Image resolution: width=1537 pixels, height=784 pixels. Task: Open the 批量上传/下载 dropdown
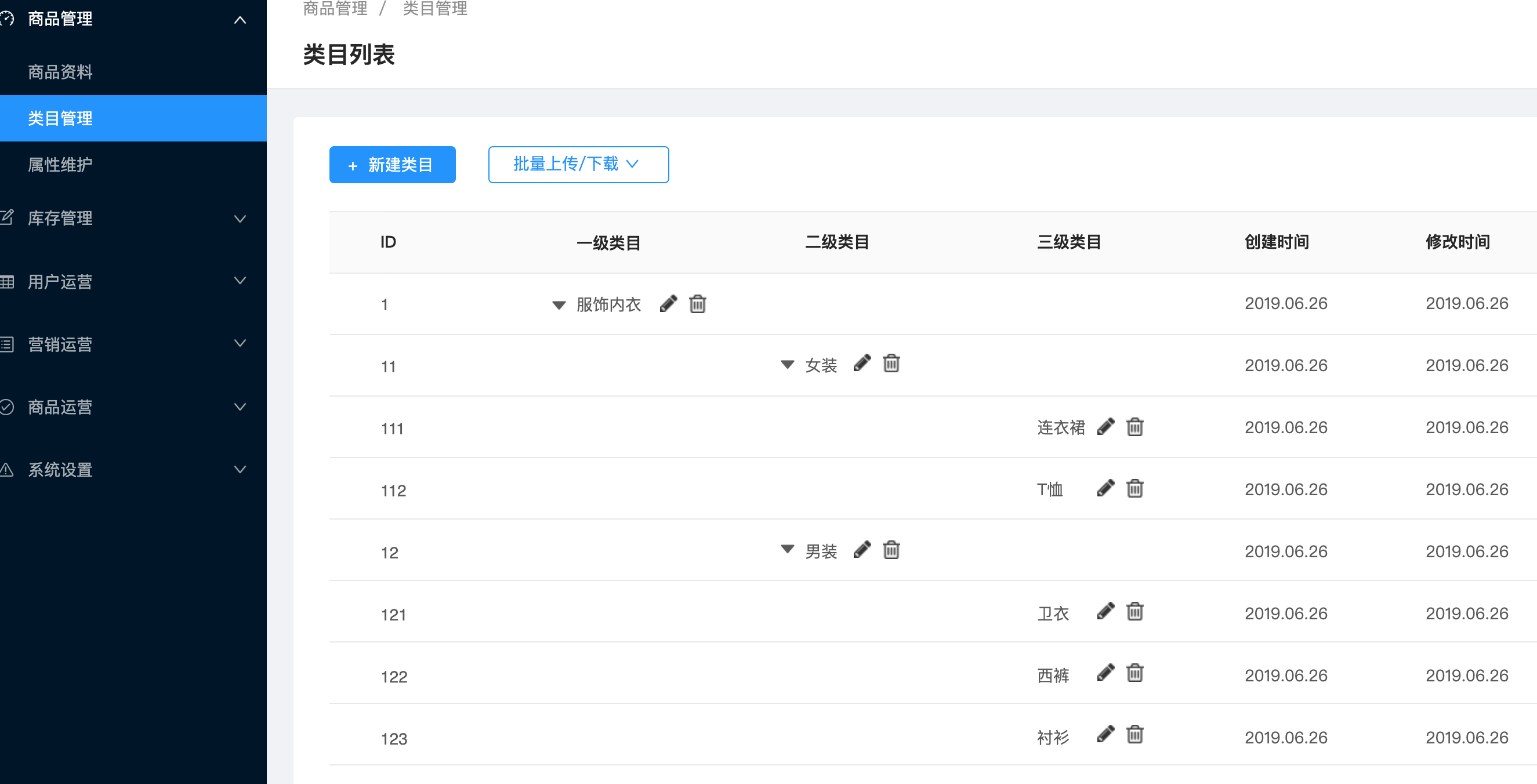578,164
